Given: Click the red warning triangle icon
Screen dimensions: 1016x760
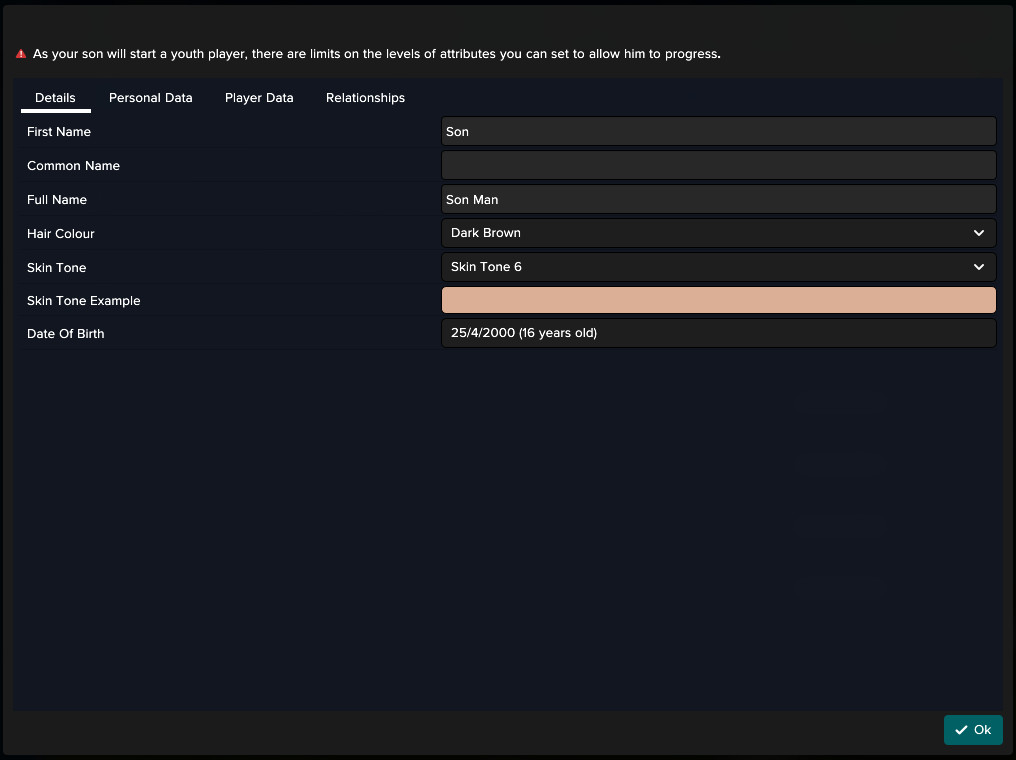Looking at the screenshot, I should [x=21, y=54].
